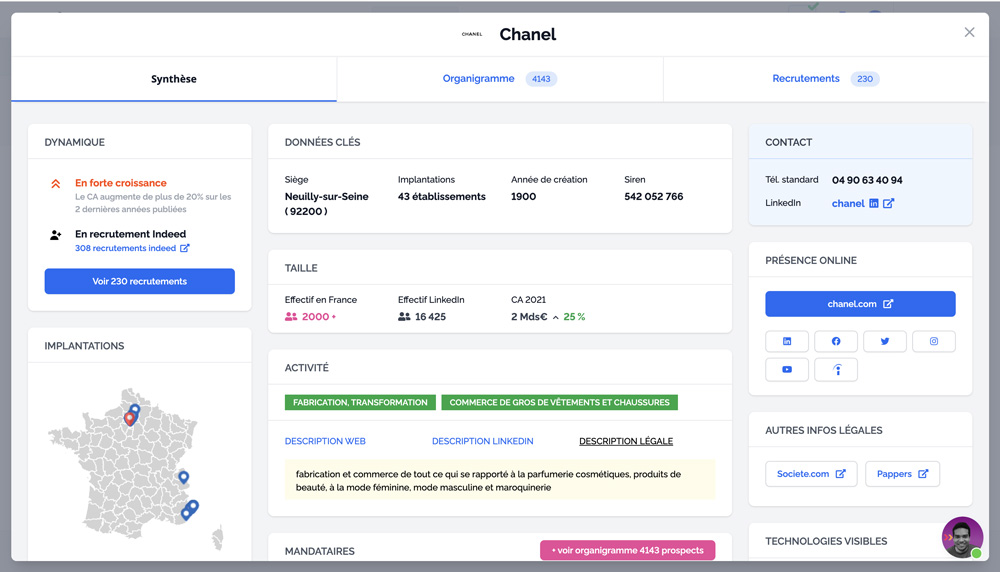Click the 43 établissements value
Image resolution: width=1000 pixels, height=572 pixels.
[442, 196]
